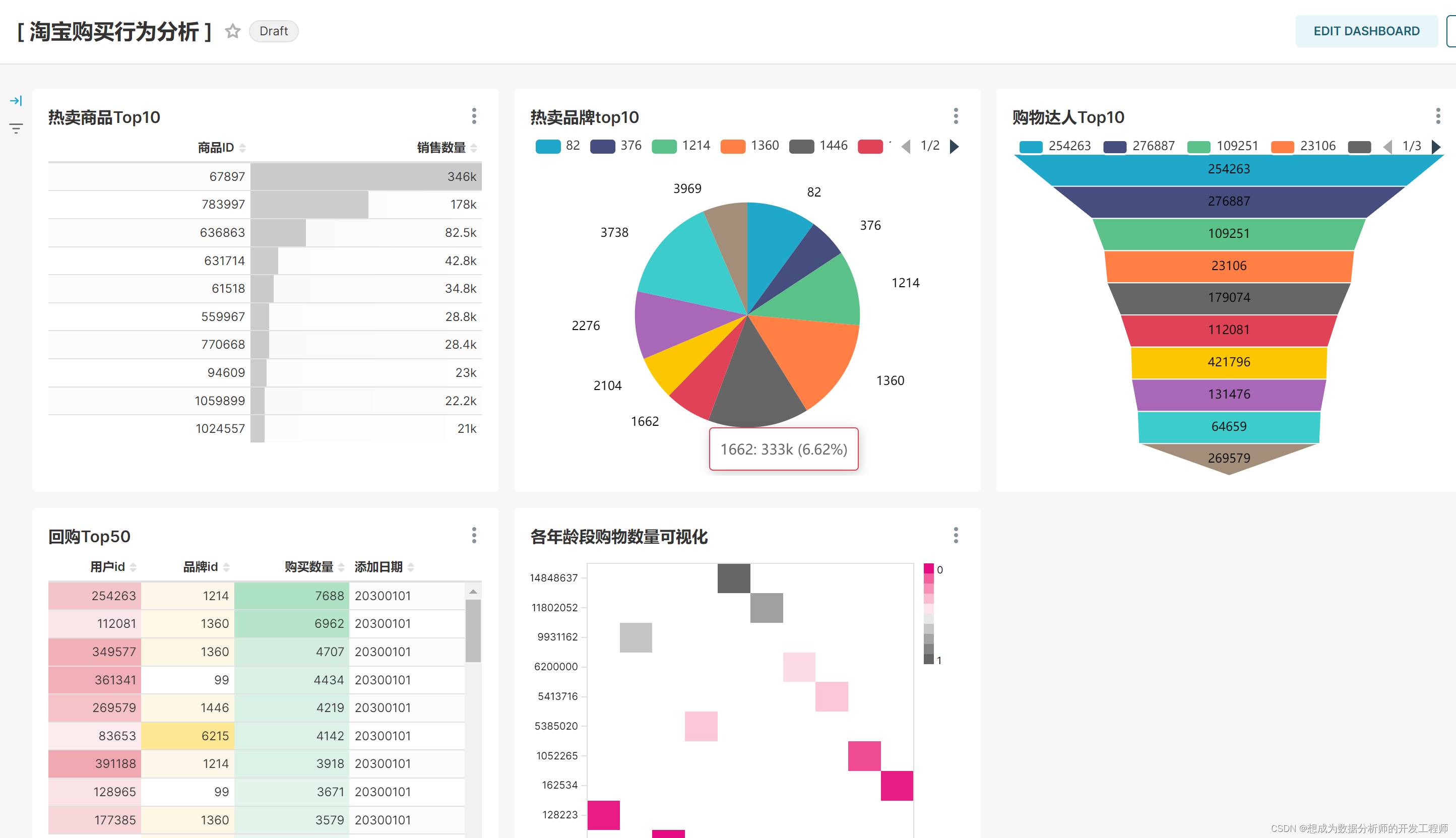1456x838 pixels.
Task: Click purchase quantity cell 7688
Action: (292, 596)
